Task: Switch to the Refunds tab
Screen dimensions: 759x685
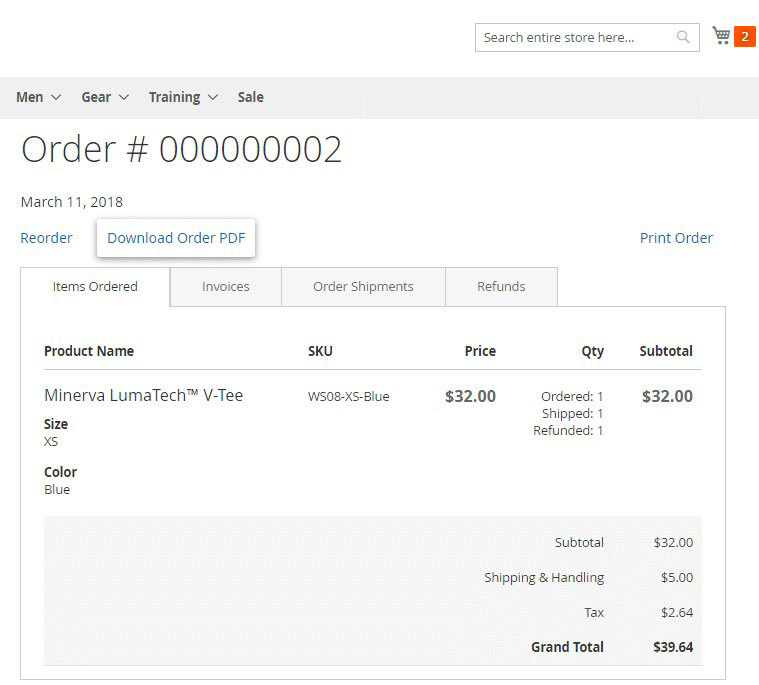Action: [501, 286]
